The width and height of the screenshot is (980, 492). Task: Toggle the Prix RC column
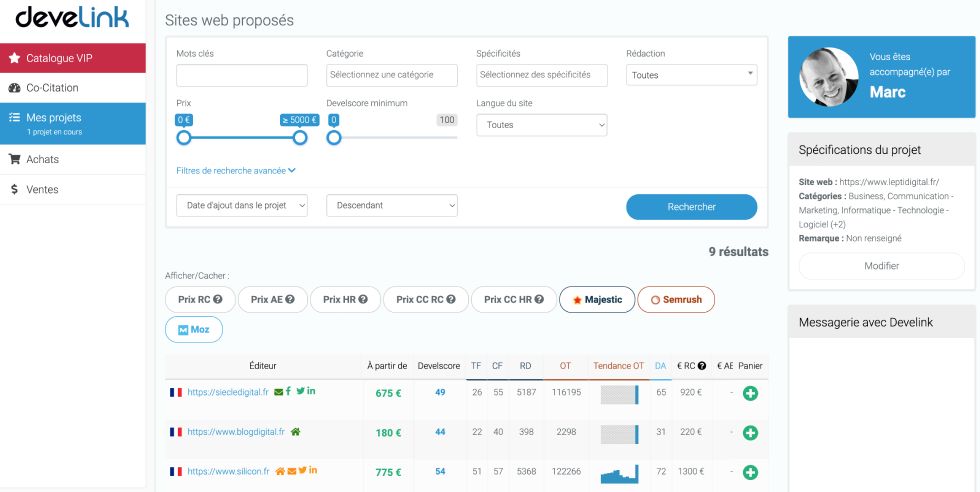200,299
